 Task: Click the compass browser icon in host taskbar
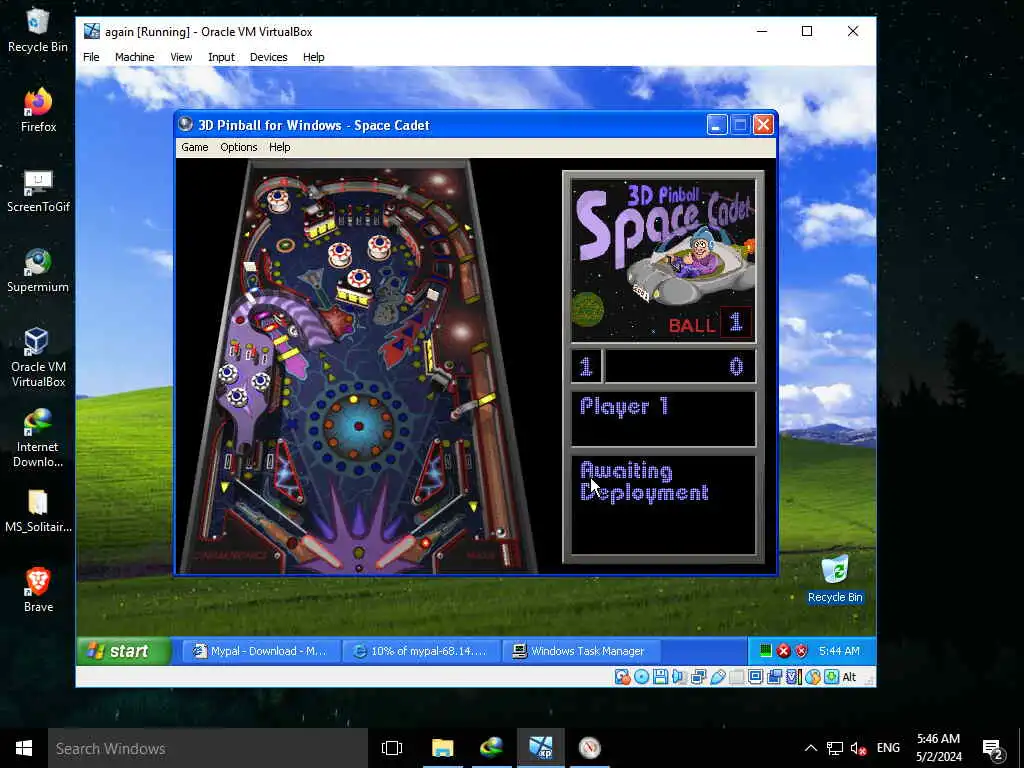click(x=590, y=748)
